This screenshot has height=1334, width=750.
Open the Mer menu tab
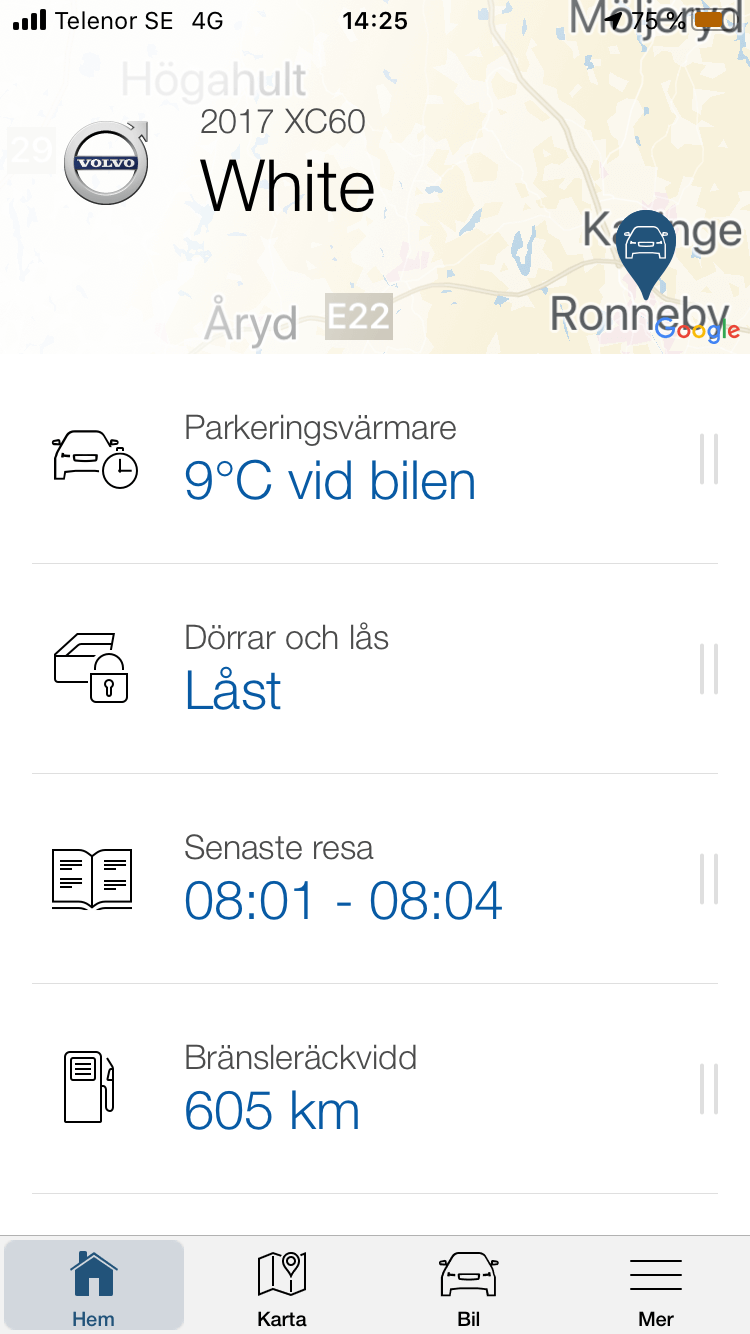point(656,1287)
